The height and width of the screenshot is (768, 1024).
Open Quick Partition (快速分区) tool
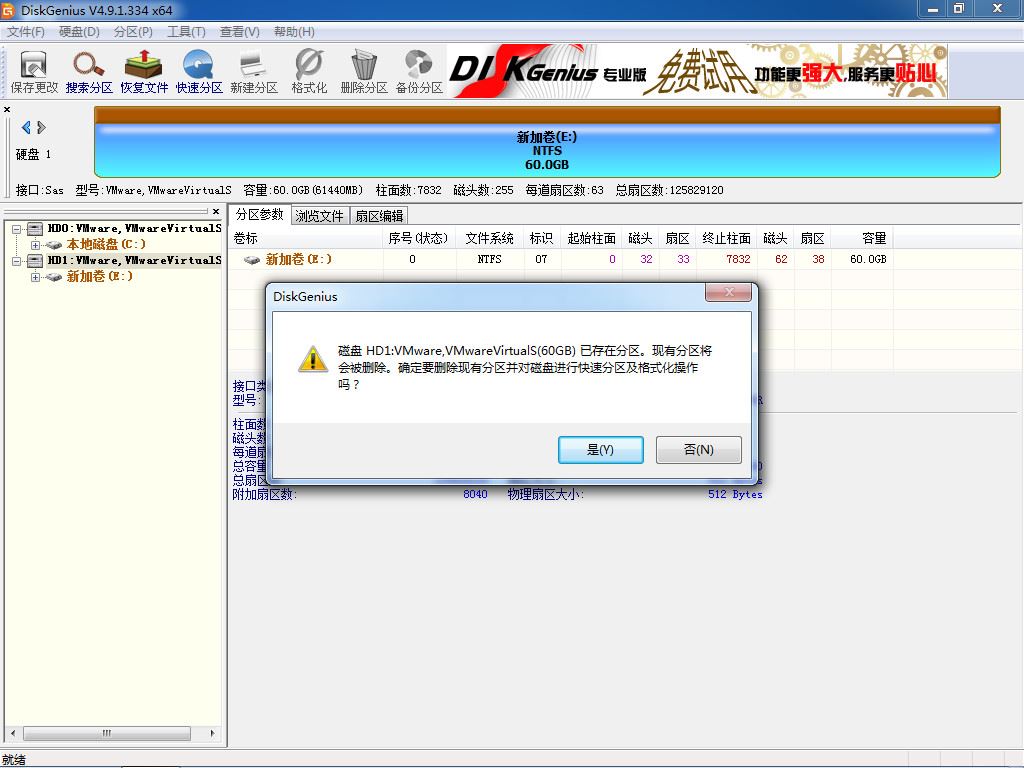199,72
